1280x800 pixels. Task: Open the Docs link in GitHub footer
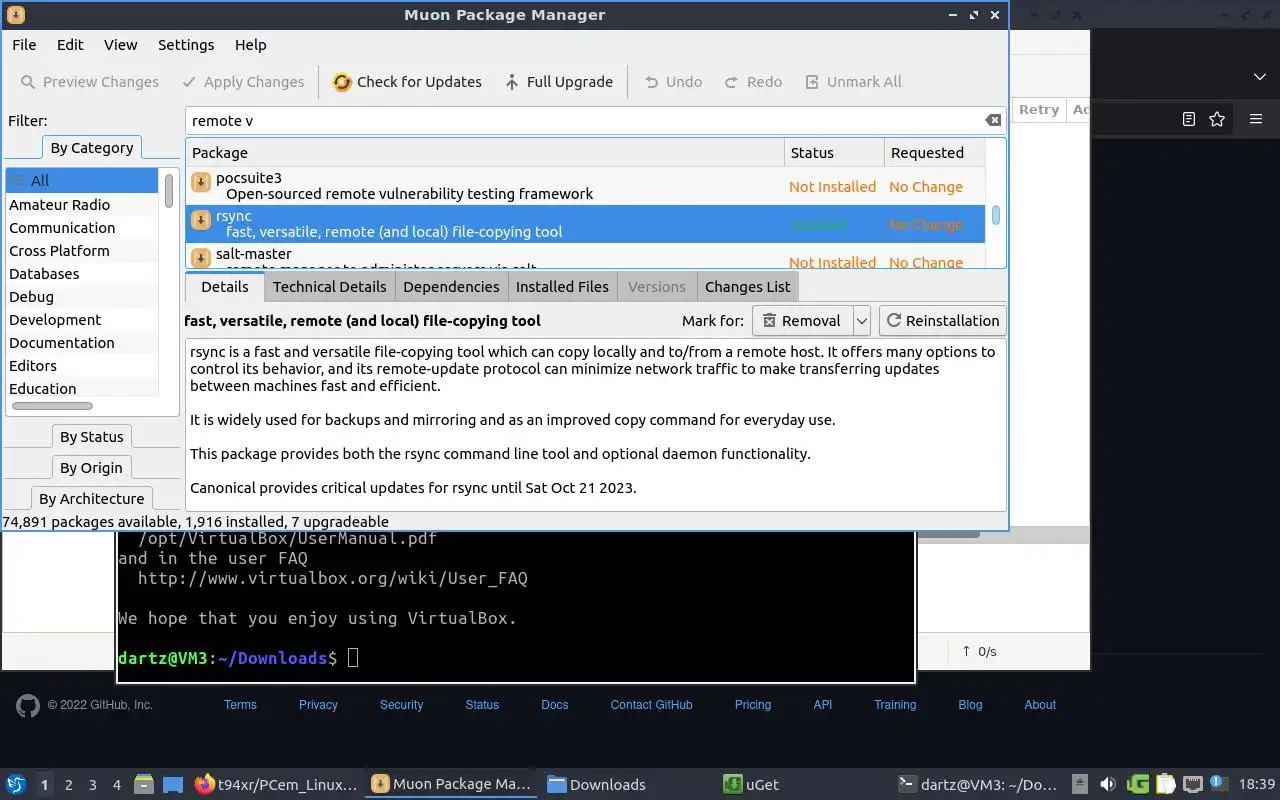click(555, 705)
